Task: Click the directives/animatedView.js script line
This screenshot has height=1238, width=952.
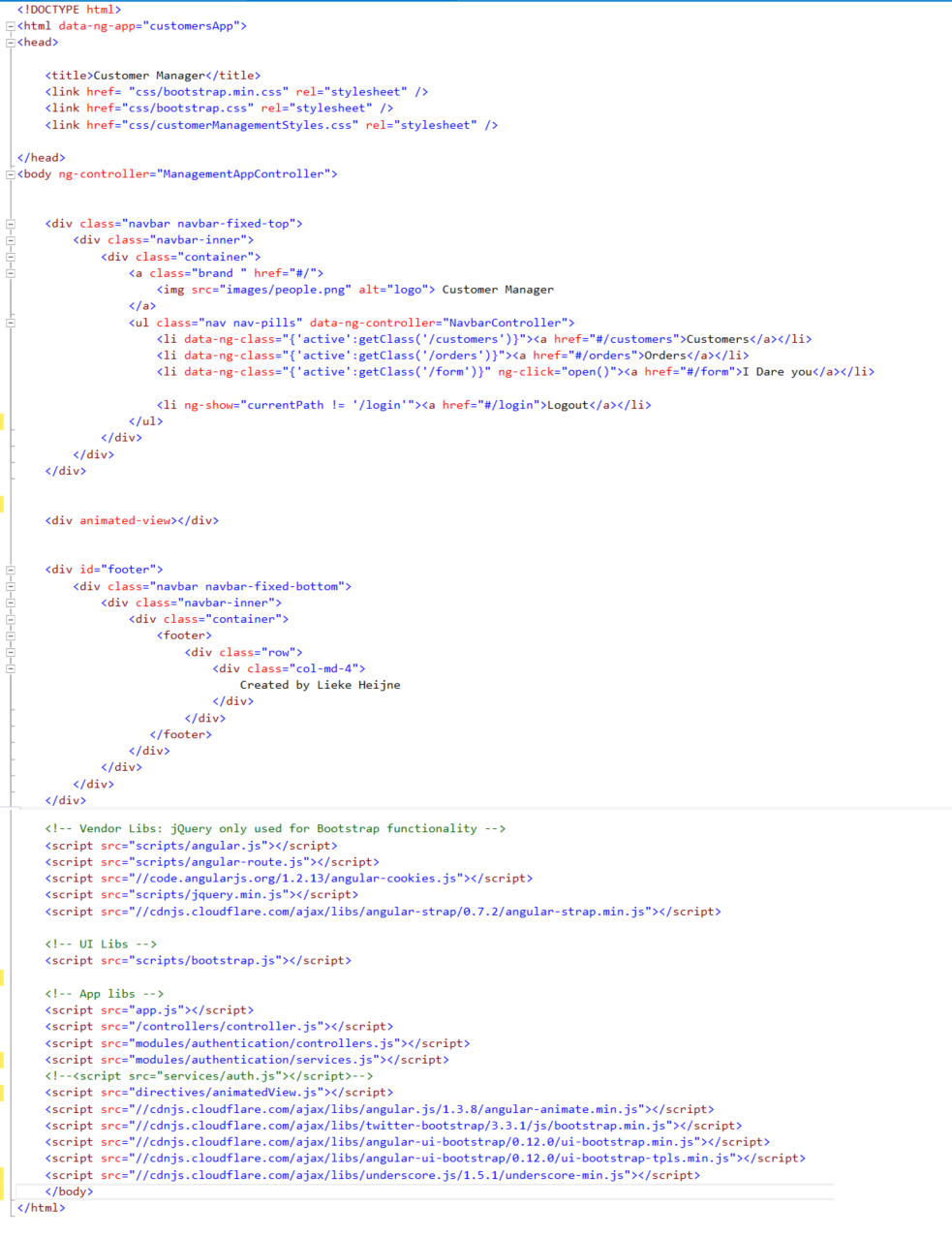Action: point(219,1093)
